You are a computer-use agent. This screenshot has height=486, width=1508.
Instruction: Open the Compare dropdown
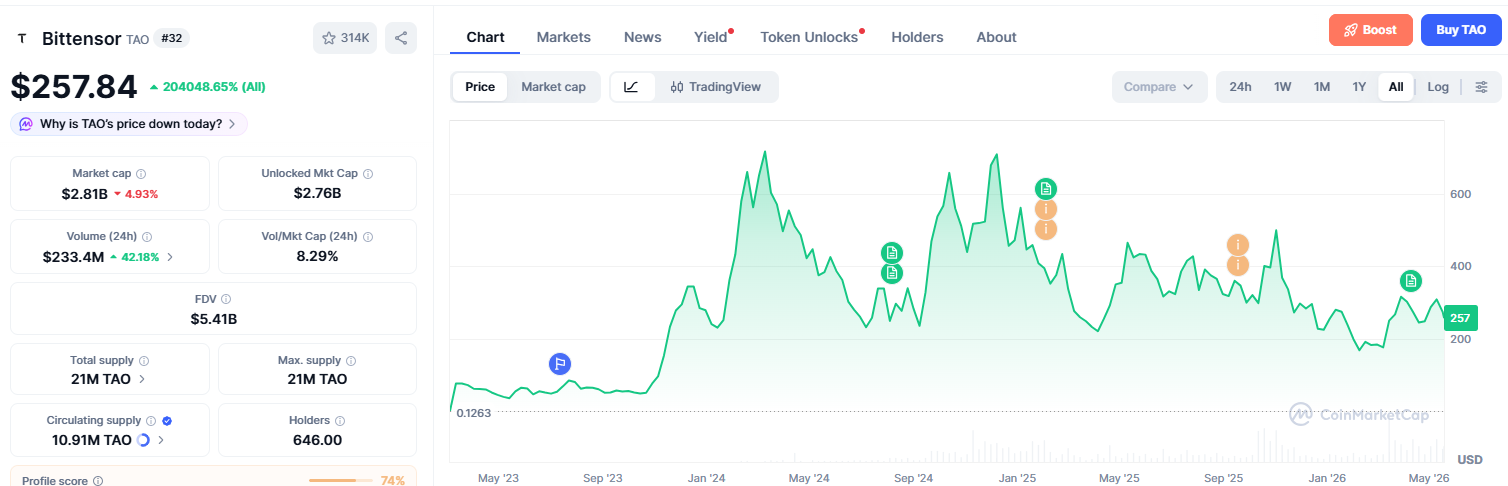point(1159,87)
